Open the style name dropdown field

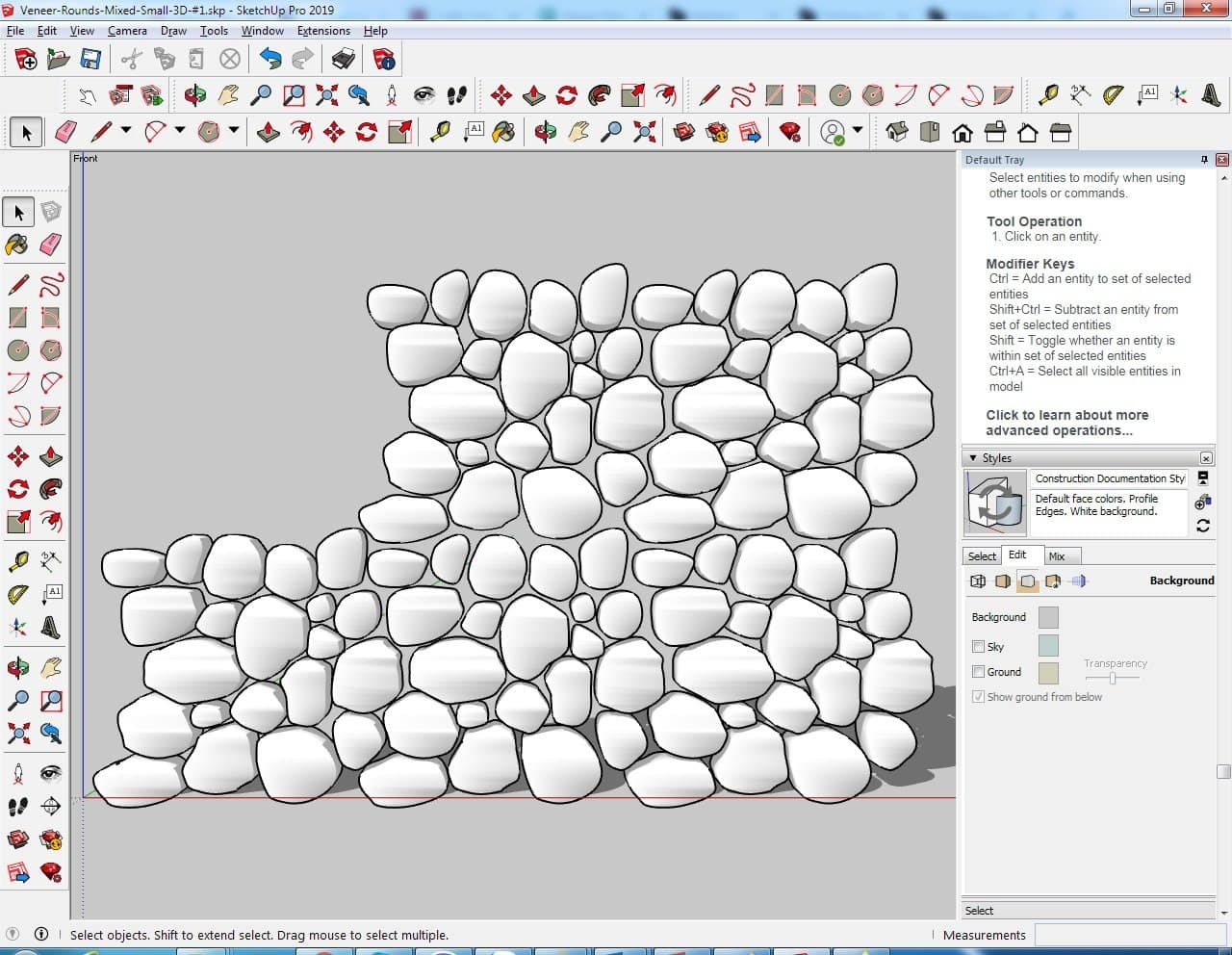[1109, 478]
